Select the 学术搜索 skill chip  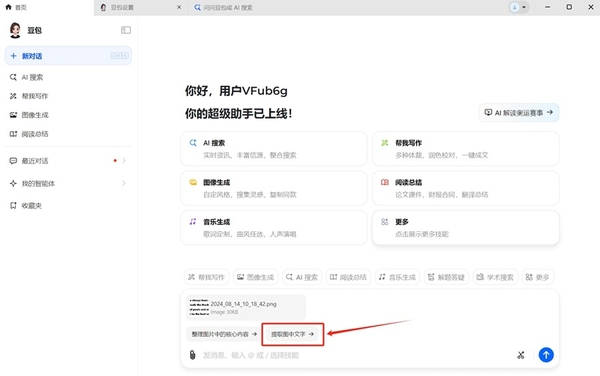coord(496,277)
